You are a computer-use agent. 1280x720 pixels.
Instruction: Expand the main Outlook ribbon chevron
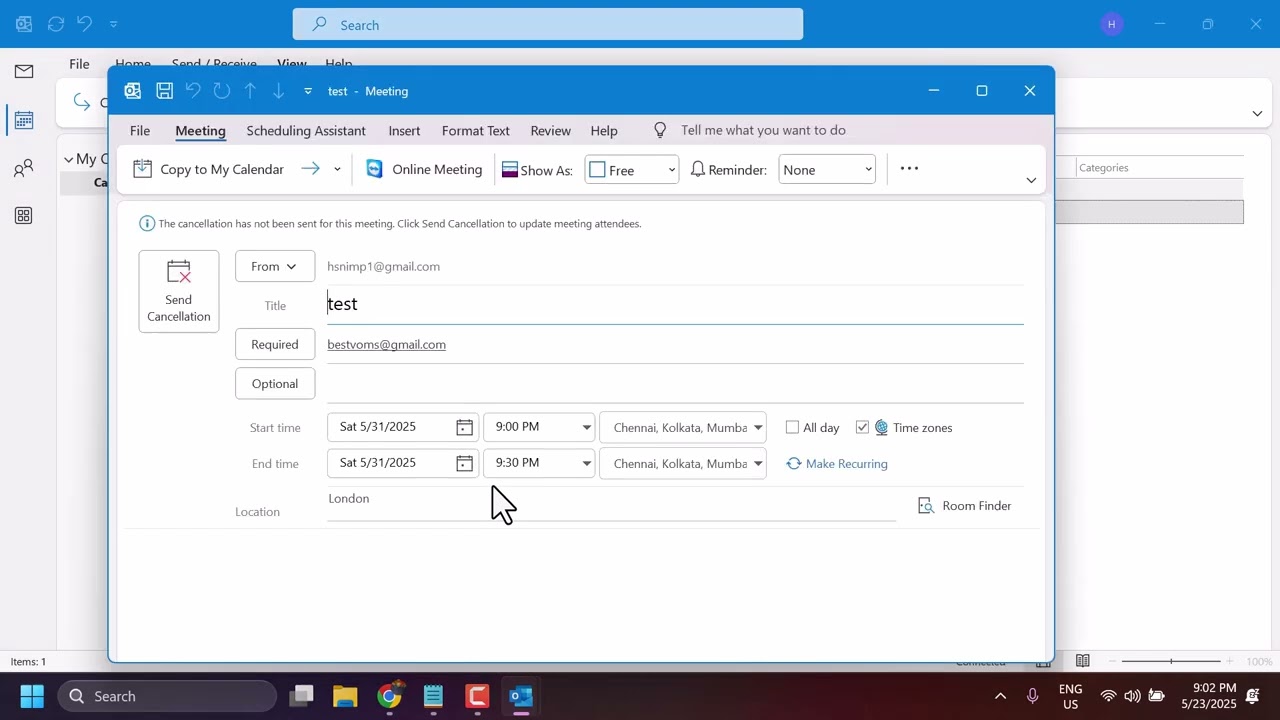point(1257,114)
